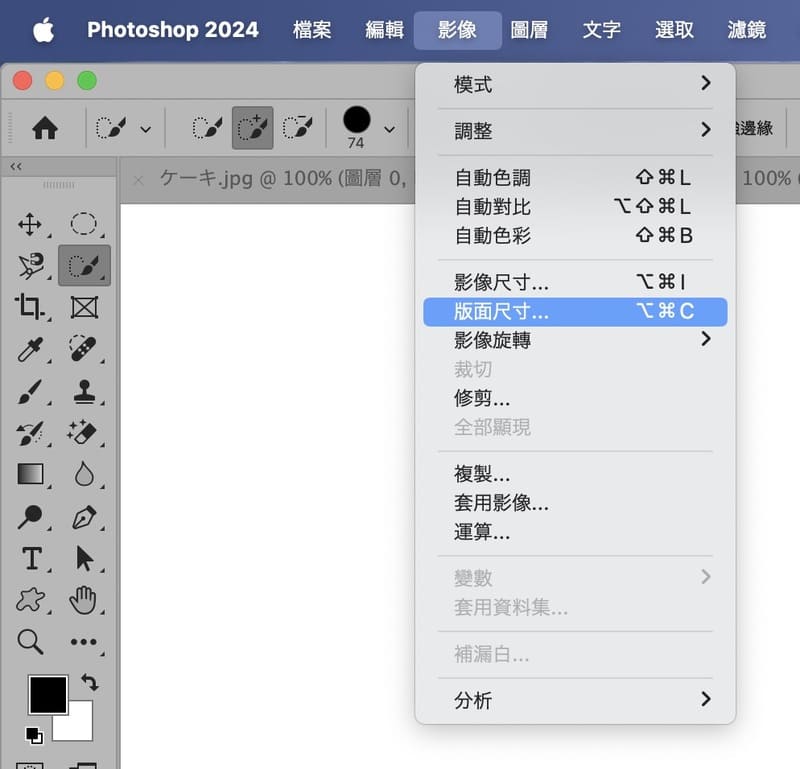Open the 文字 menu
Screen dimensions: 800x769
pyautogui.click(x=602, y=30)
